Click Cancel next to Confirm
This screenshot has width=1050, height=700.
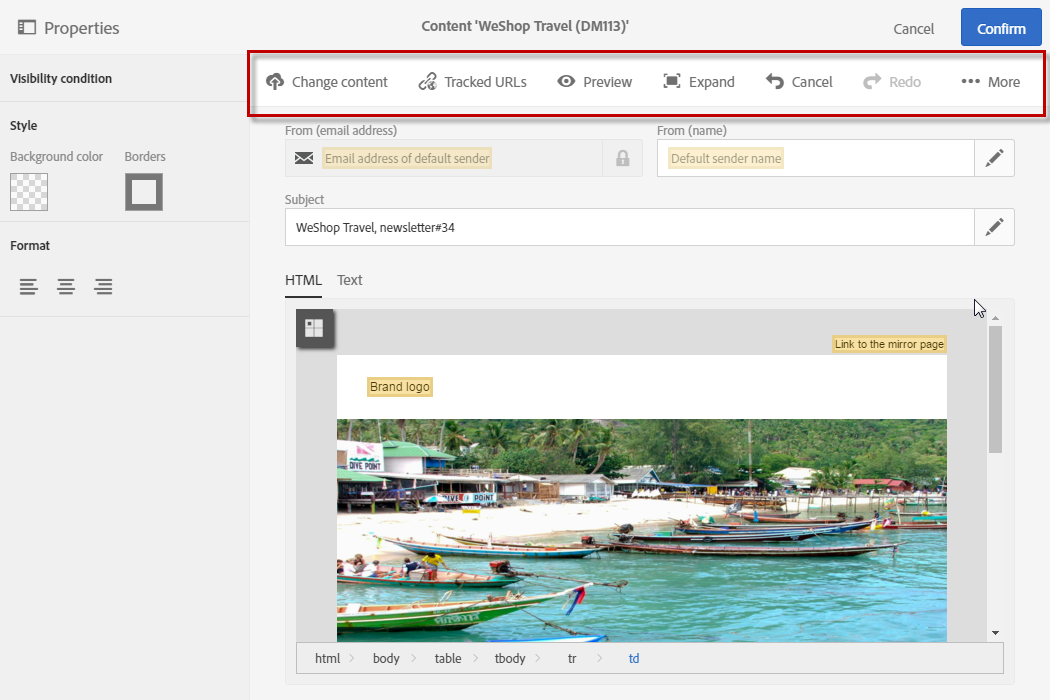(x=913, y=29)
